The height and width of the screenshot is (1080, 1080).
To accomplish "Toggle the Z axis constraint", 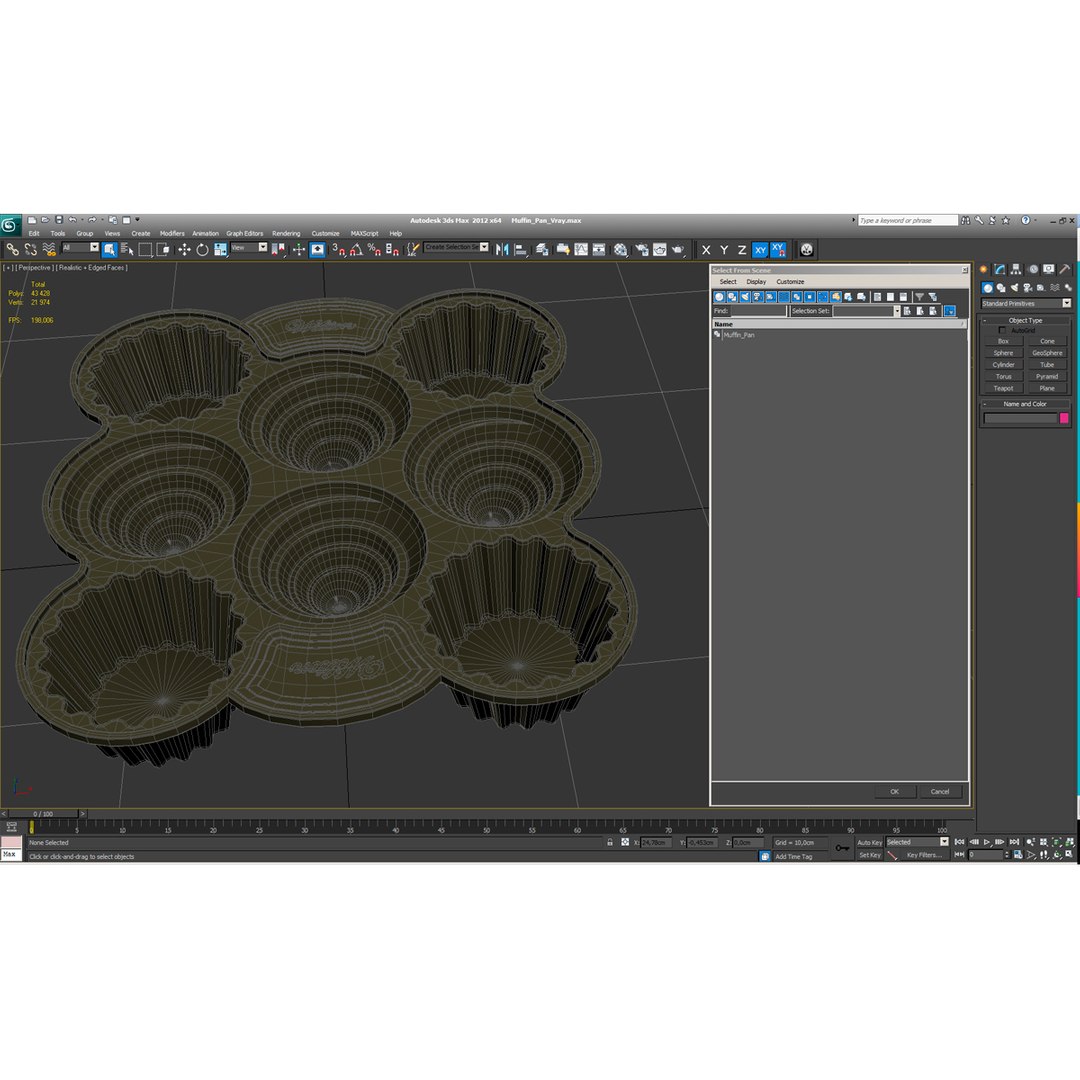I will [742, 250].
